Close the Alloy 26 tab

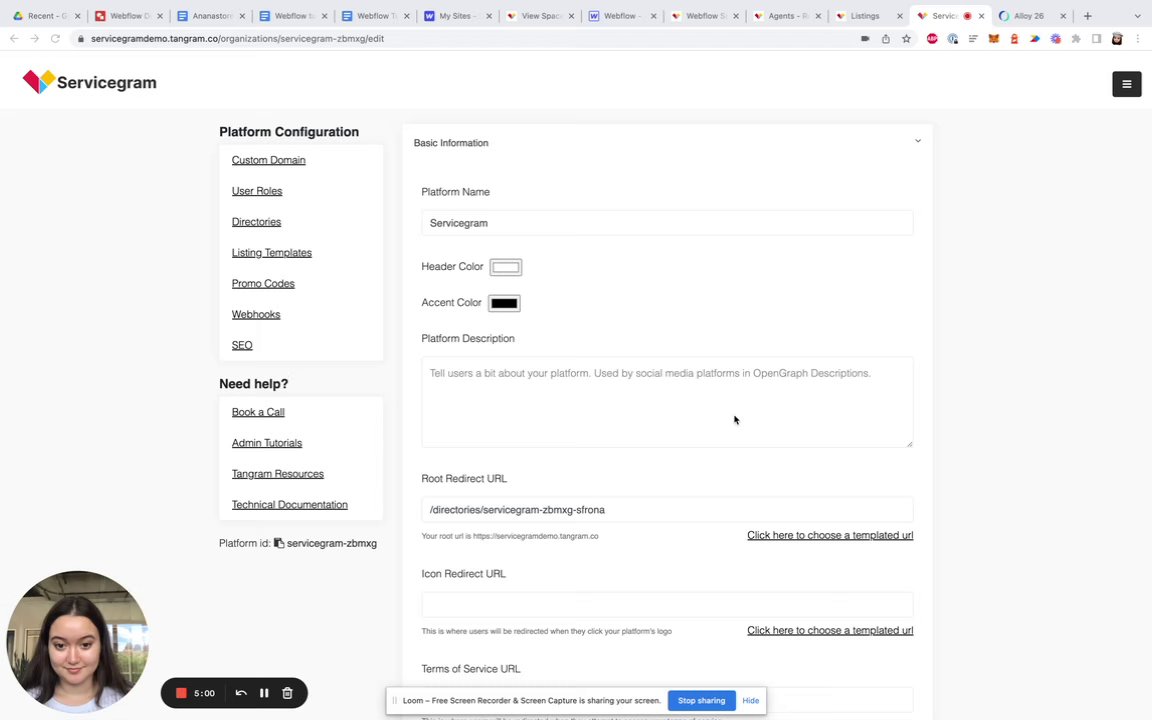pyautogui.click(x=1063, y=15)
